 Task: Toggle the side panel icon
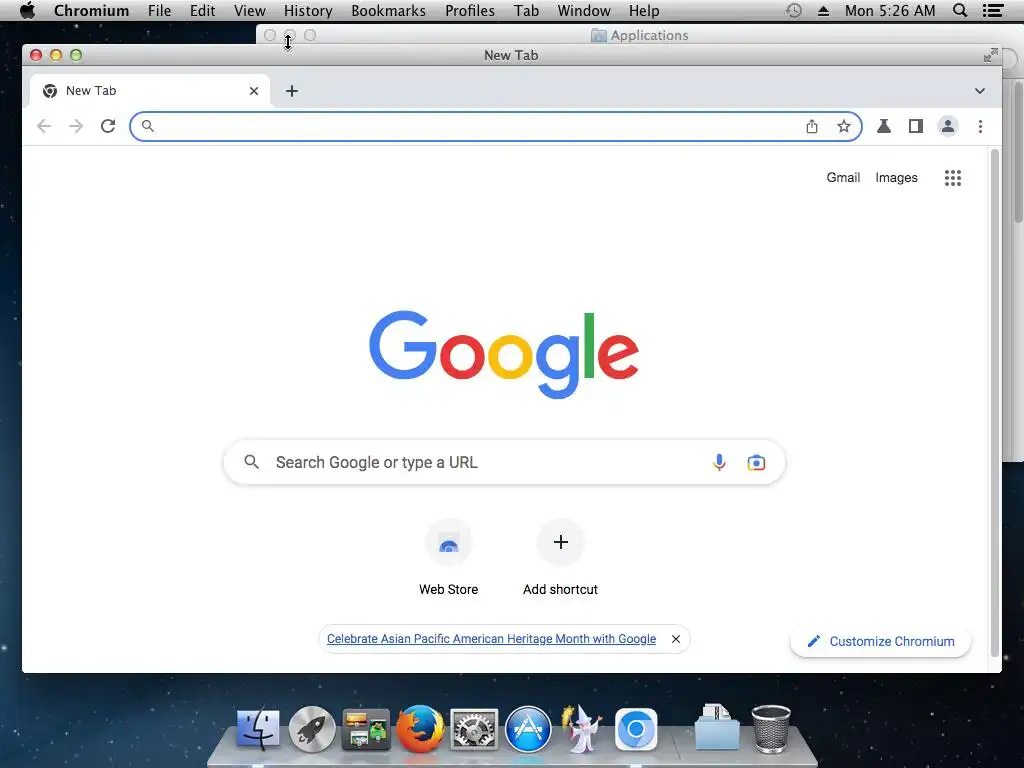pyautogui.click(x=916, y=126)
